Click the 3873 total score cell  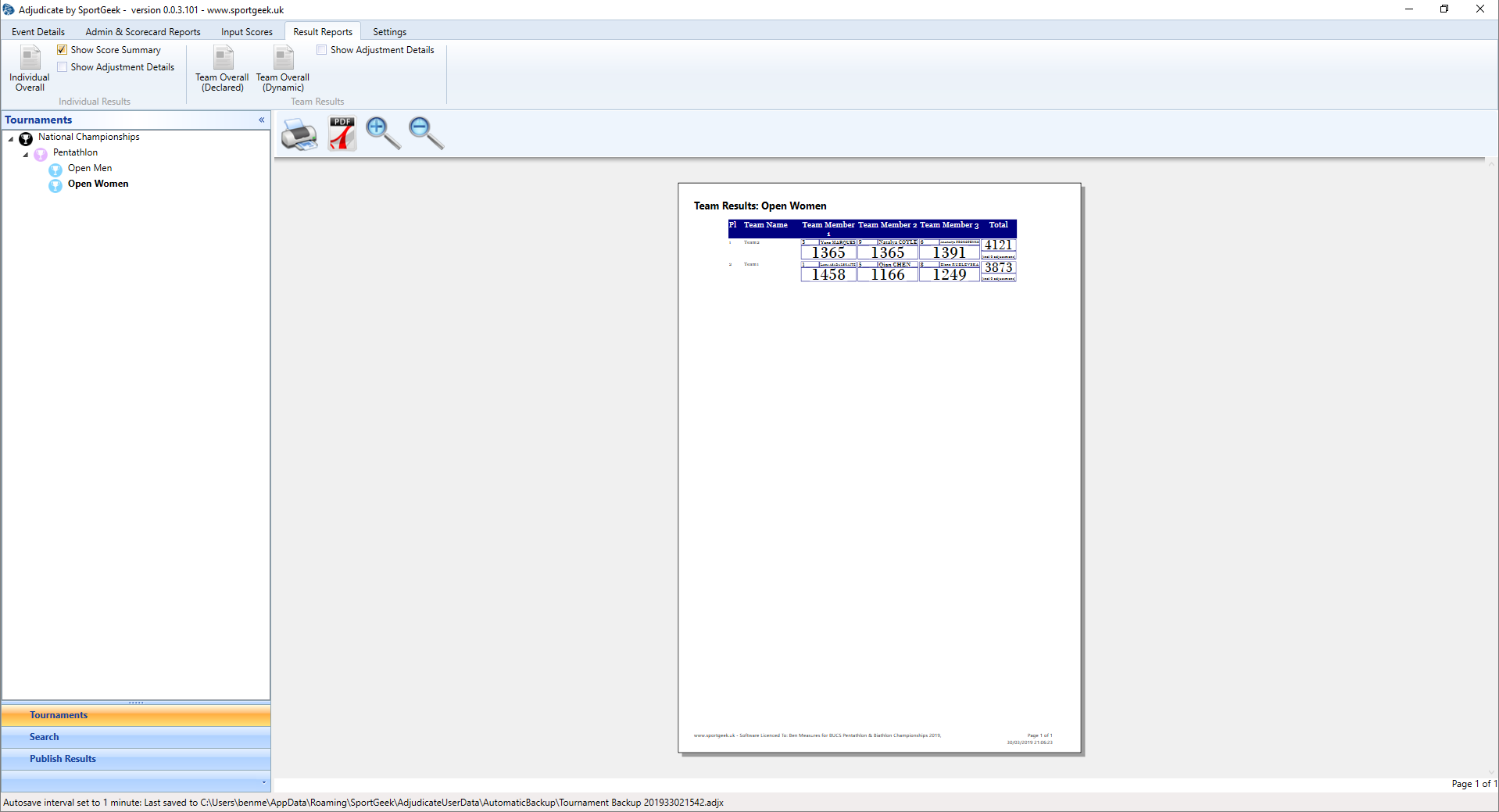click(x=998, y=267)
